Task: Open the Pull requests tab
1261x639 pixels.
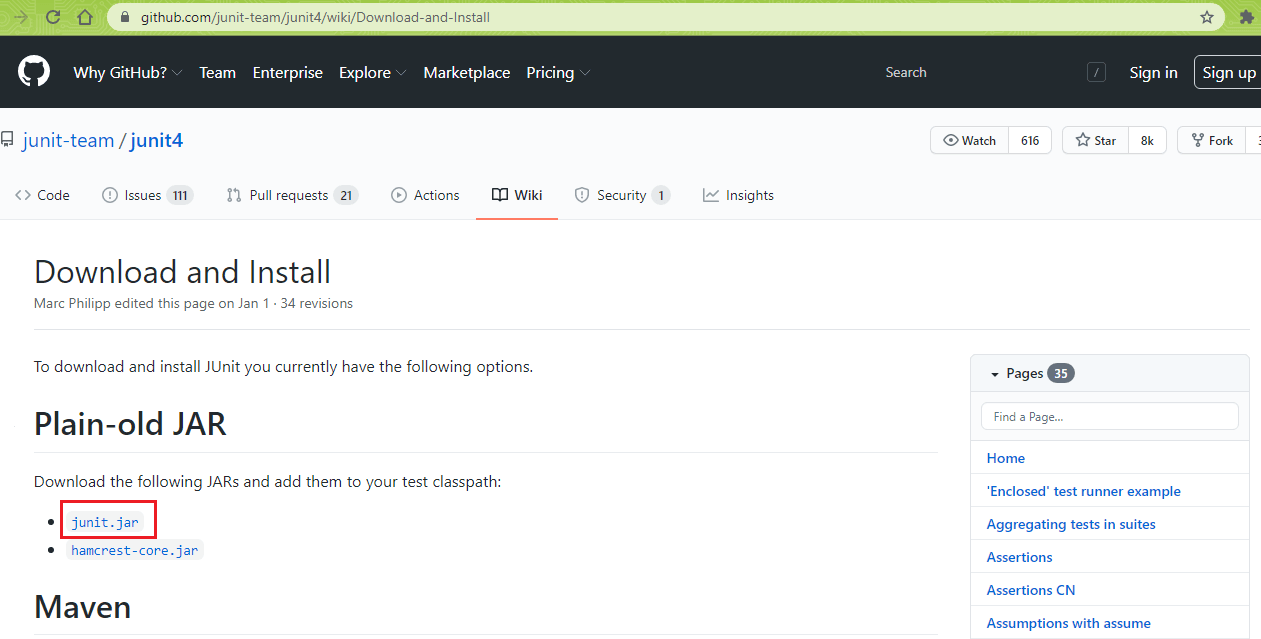Action: pos(291,195)
